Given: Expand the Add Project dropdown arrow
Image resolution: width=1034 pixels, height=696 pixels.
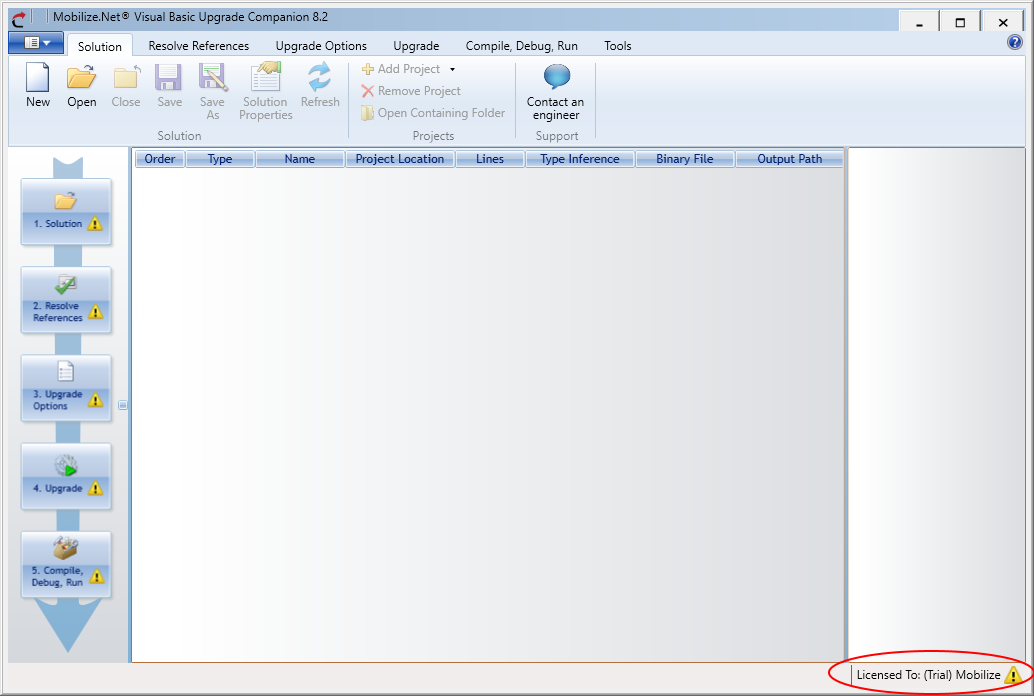Looking at the screenshot, I should click(x=452, y=69).
